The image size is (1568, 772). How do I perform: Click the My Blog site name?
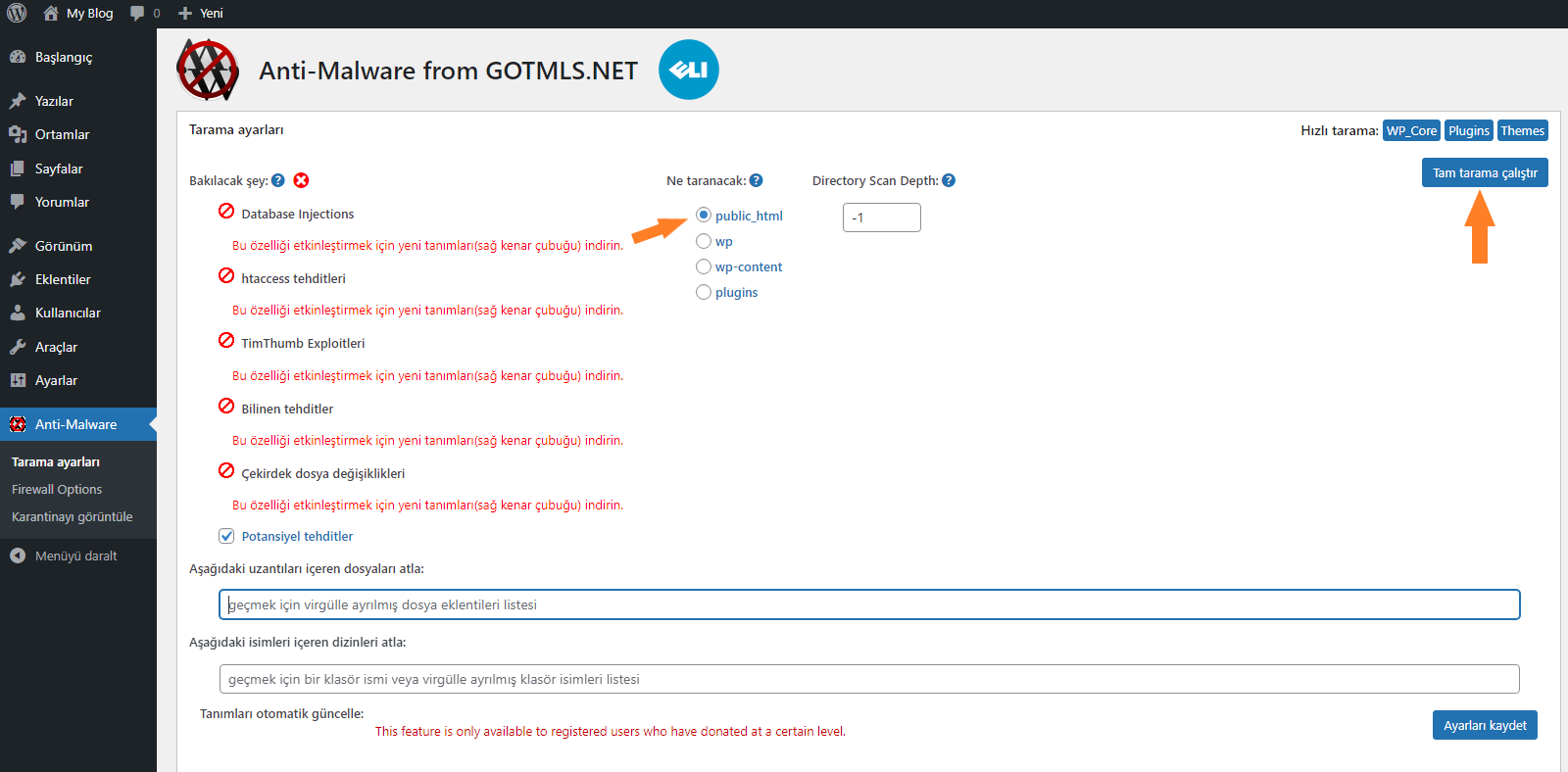point(89,14)
